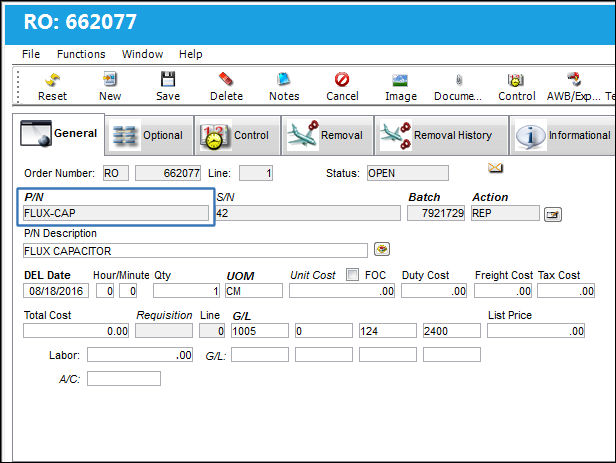Open the Removal History tab

click(x=442, y=135)
